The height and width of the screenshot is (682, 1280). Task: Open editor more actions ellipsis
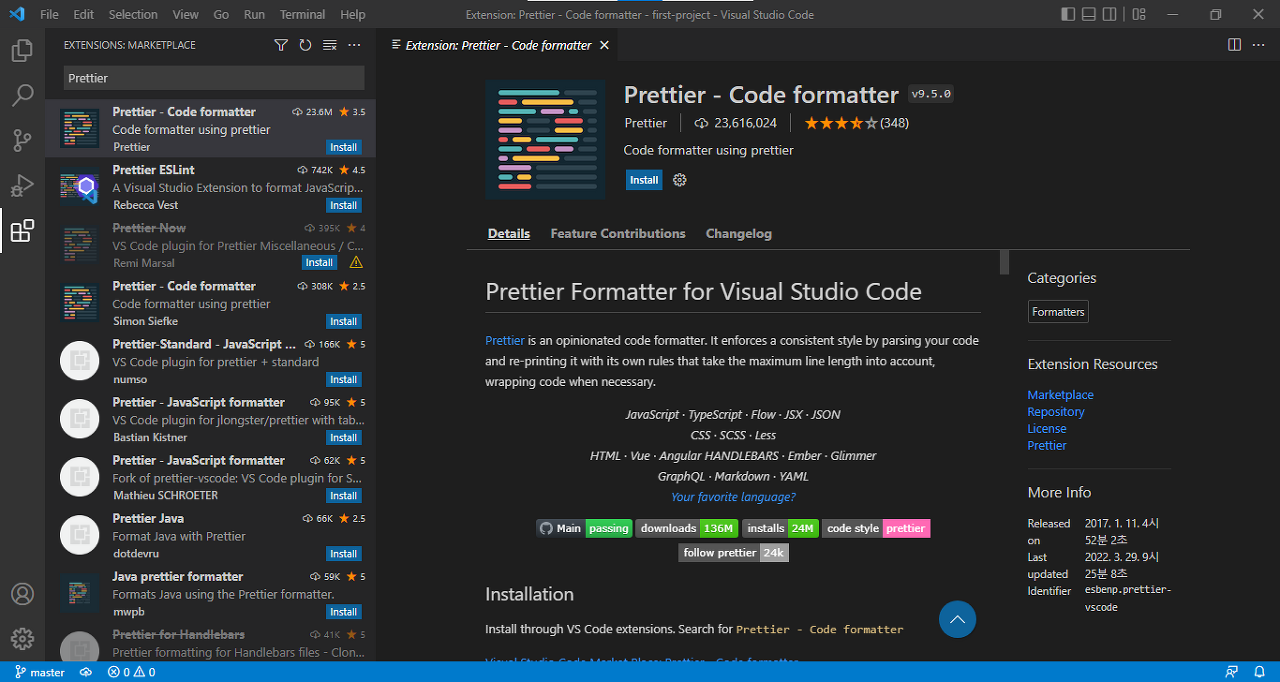[x=1259, y=45]
